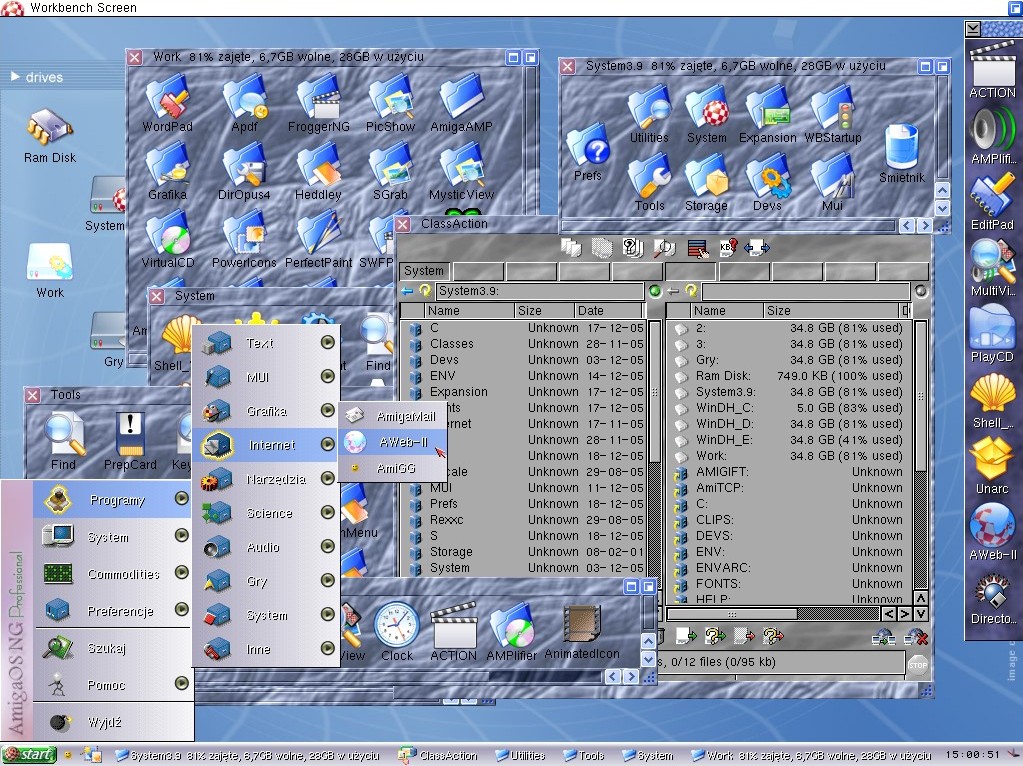This screenshot has height=766, width=1023.
Task: Open PrepCard in Tools window
Action: pyautogui.click(x=130, y=442)
